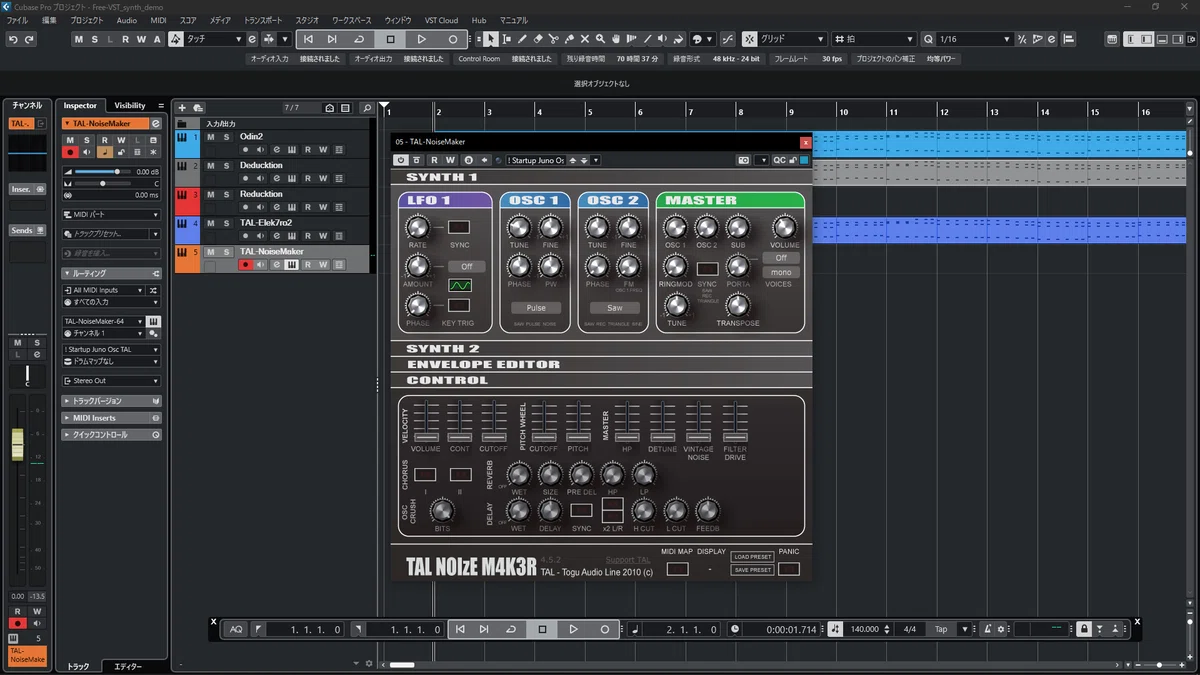The height and width of the screenshot is (675, 1200).
Task: Open the All MIDI Inputs dropdown
Action: [103, 290]
